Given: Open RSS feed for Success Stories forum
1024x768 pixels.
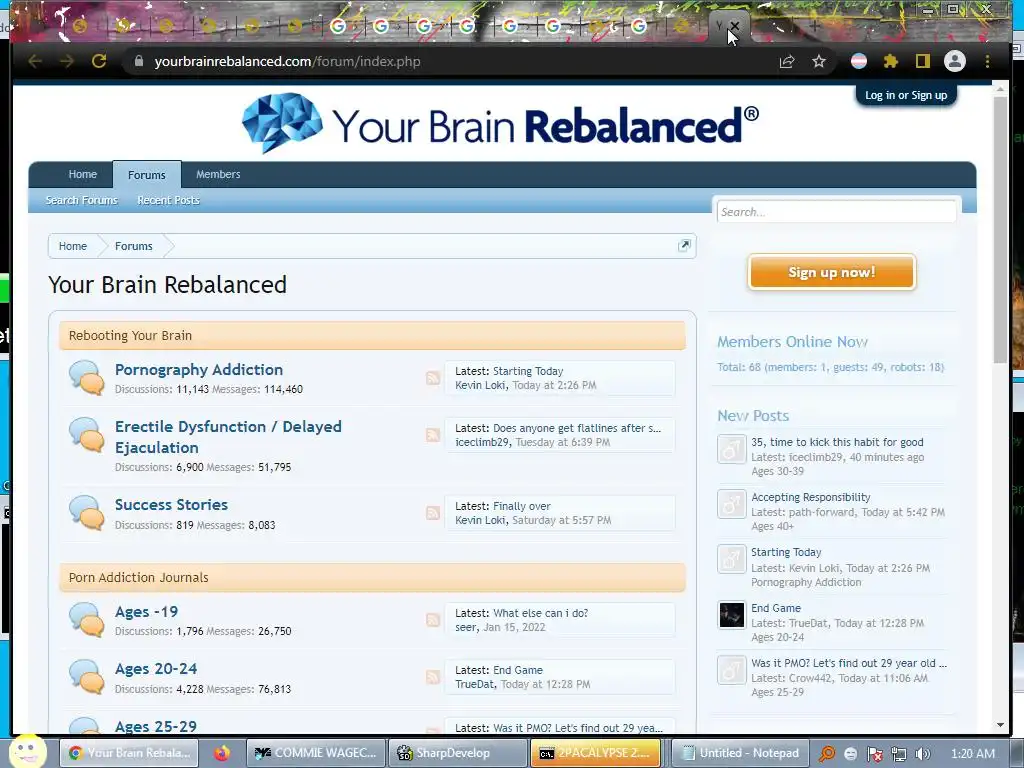Looking at the screenshot, I should click(432, 513).
